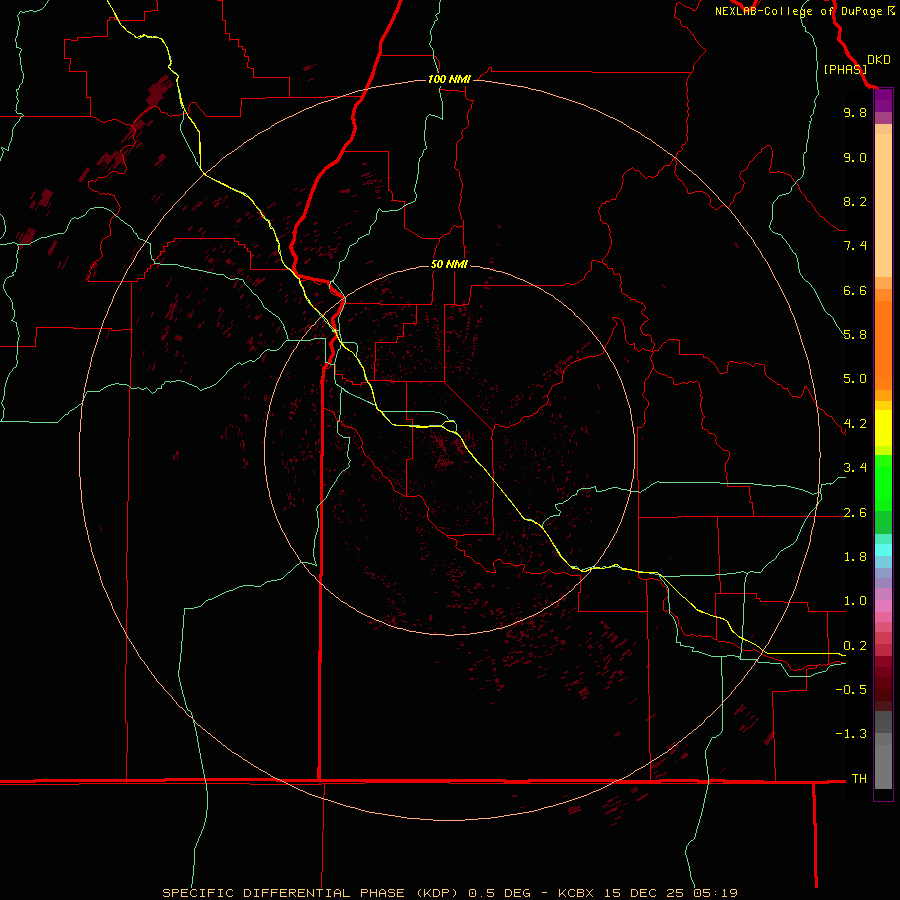
Task: Click the 1.8 legend value
Action: tap(855, 557)
